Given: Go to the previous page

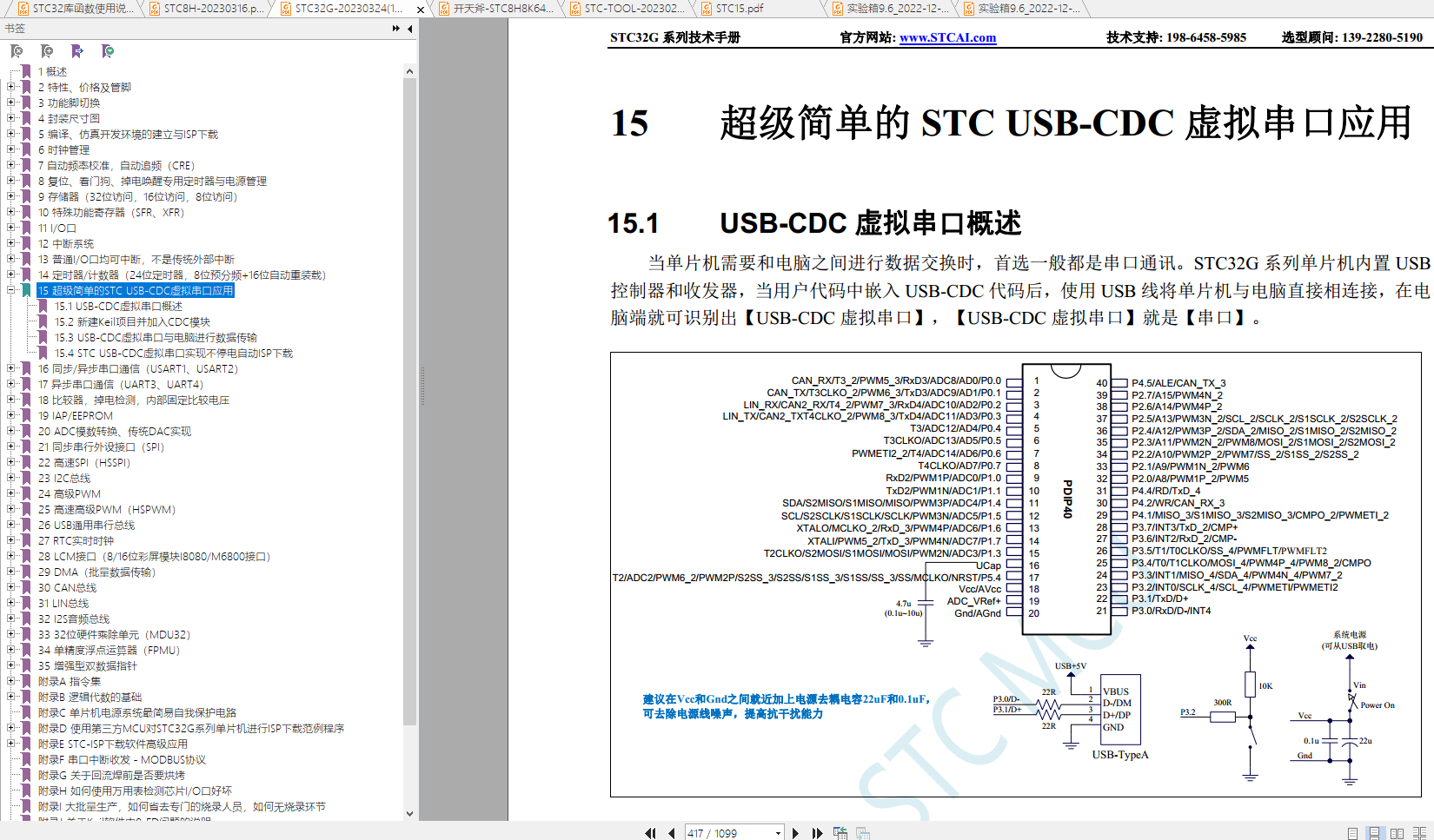Looking at the screenshot, I should pyautogui.click(x=672, y=833).
